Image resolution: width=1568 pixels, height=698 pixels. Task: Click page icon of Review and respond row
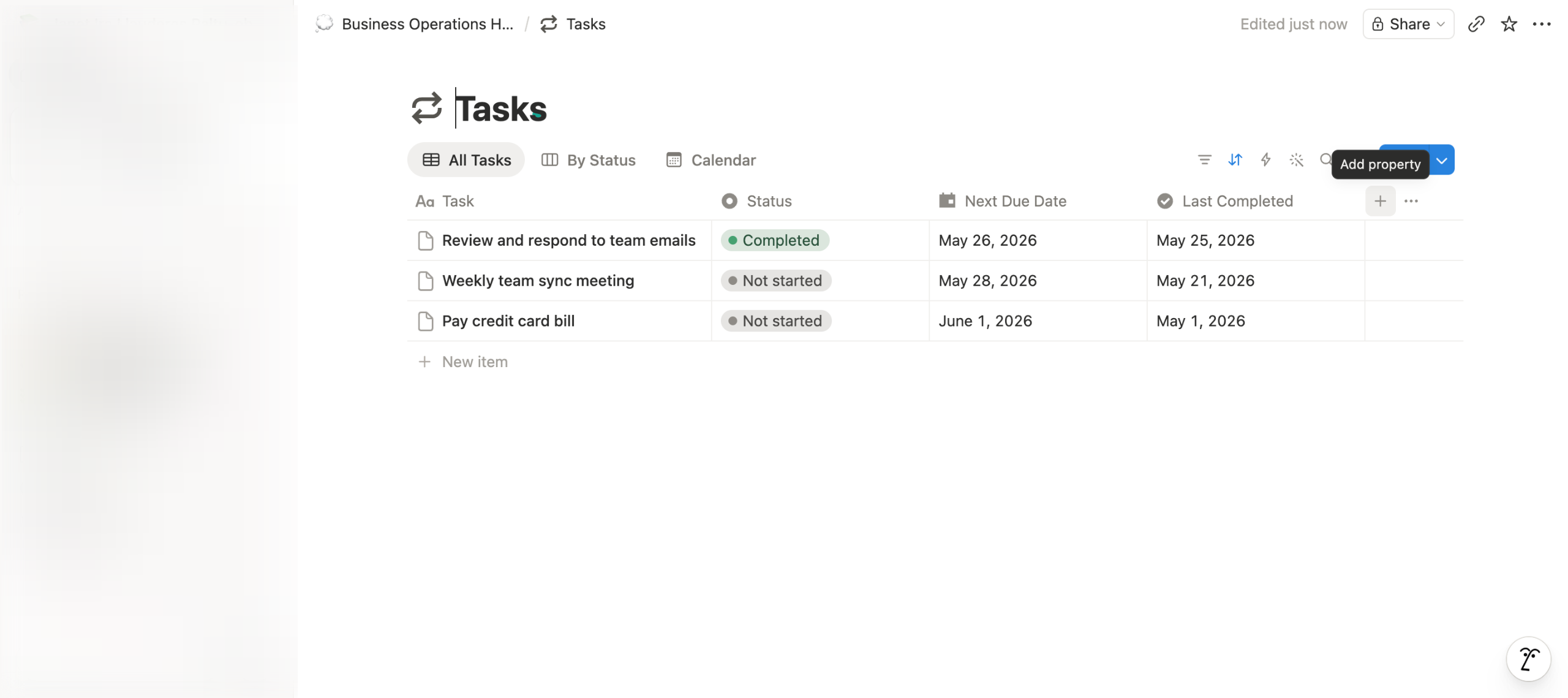point(425,240)
